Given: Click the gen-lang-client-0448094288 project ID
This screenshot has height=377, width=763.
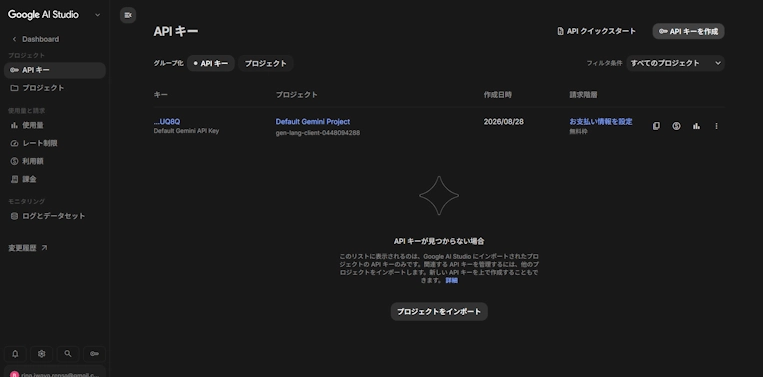Looking at the screenshot, I should pyautogui.click(x=318, y=133).
